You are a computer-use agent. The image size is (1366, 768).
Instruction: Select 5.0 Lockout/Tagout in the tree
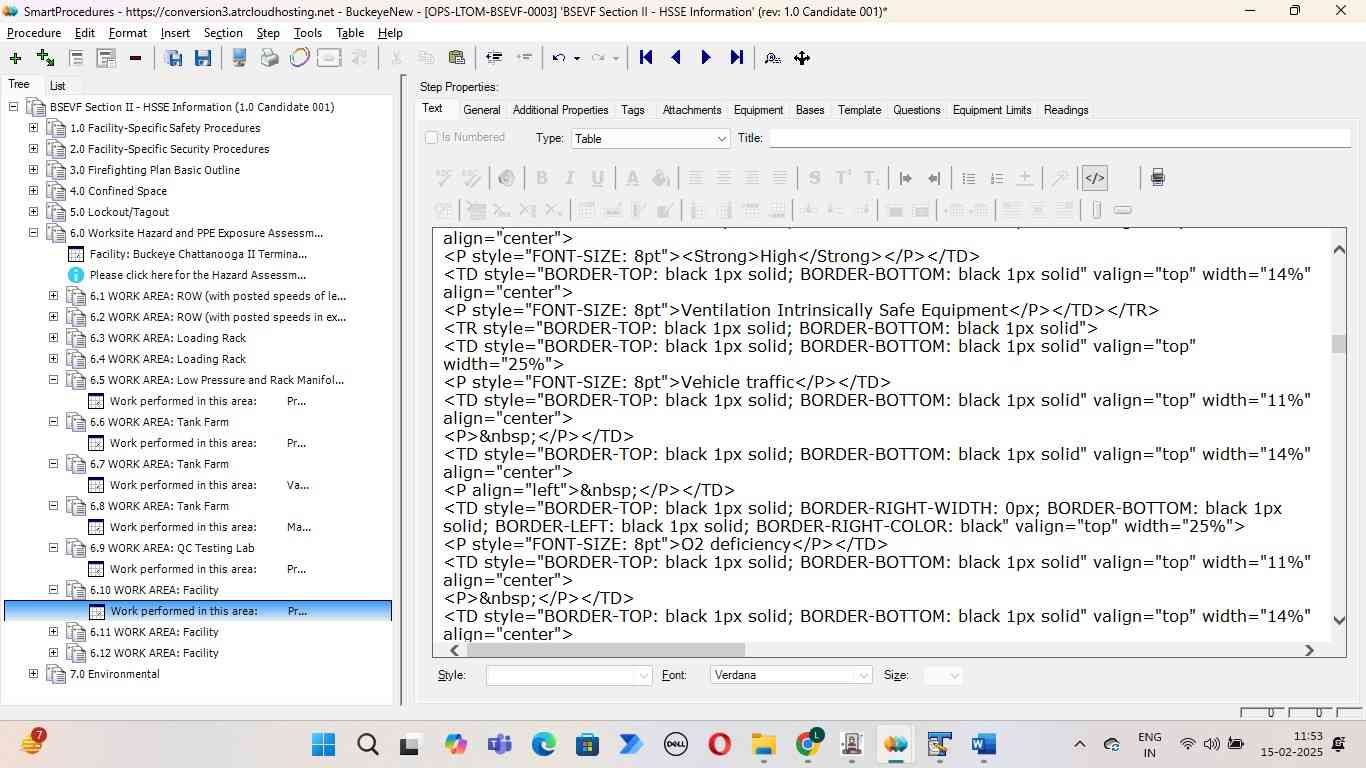(x=119, y=212)
